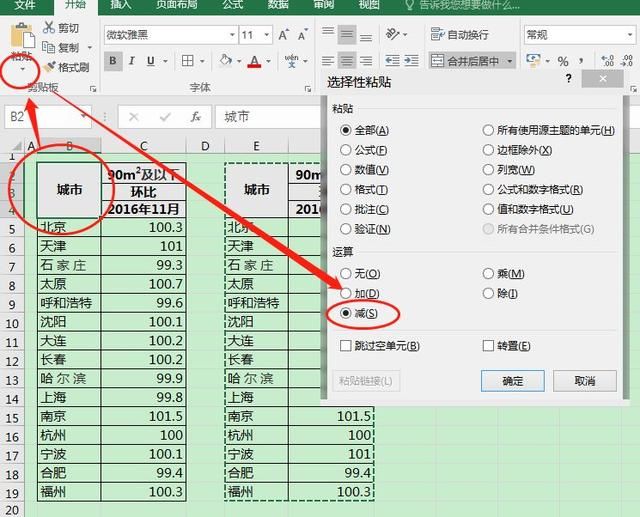
Task: Select the Format Painter (格式刷) brush
Action: pyautogui.click(x=49, y=67)
